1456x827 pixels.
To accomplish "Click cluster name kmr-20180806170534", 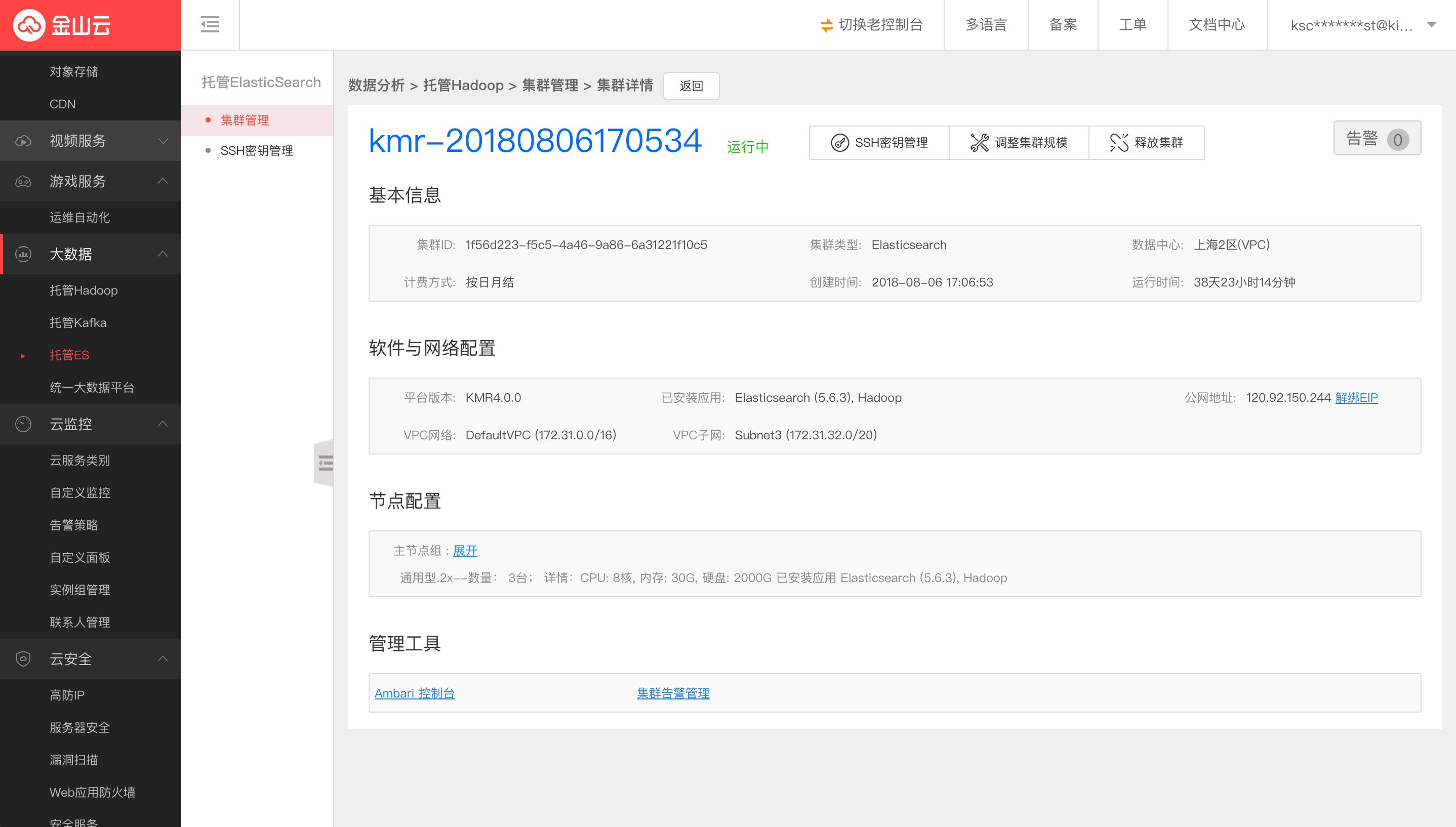I will [535, 140].
